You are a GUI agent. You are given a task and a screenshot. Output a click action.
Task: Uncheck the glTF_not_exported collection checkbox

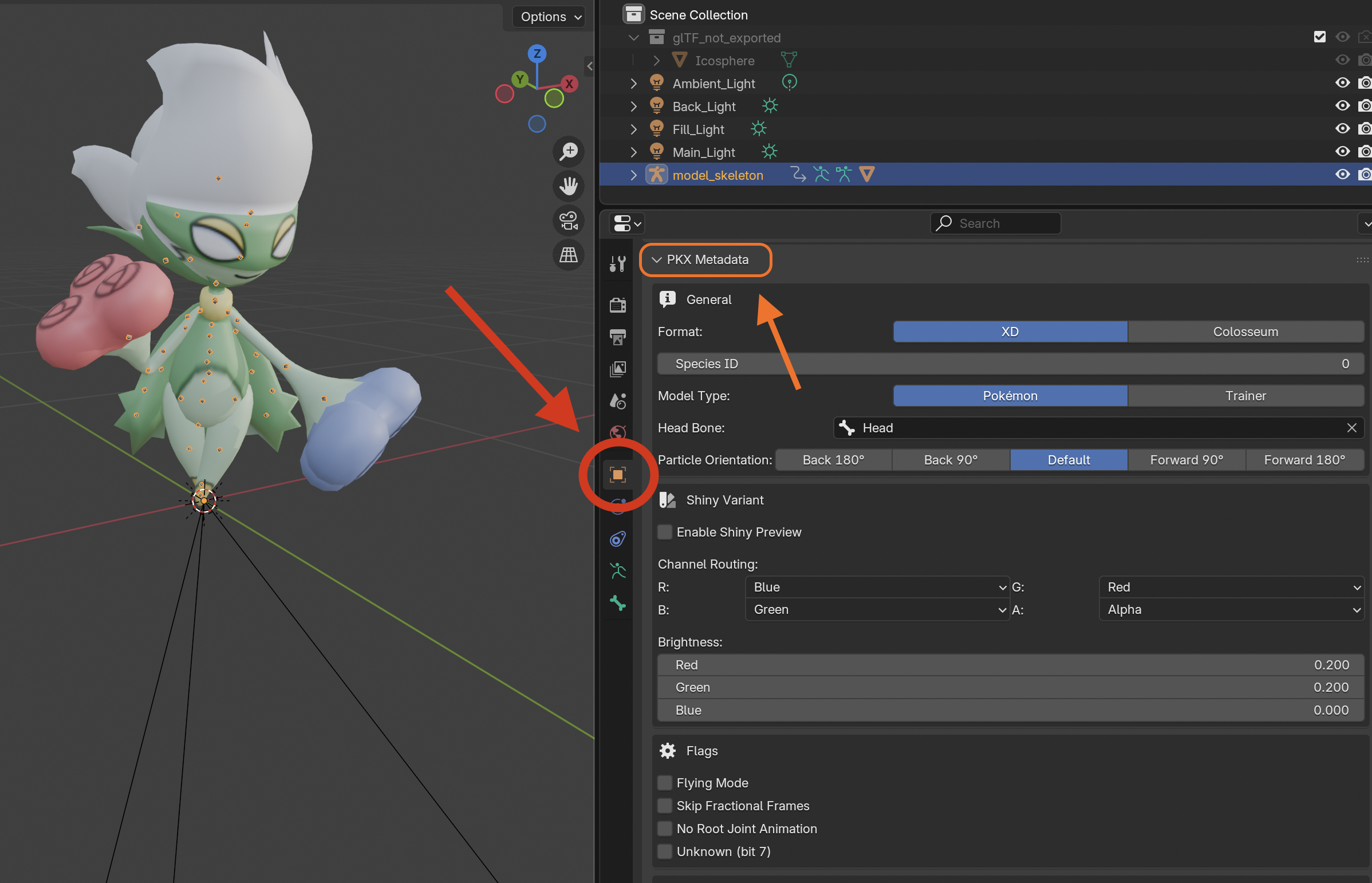(x=1319, y=37)
